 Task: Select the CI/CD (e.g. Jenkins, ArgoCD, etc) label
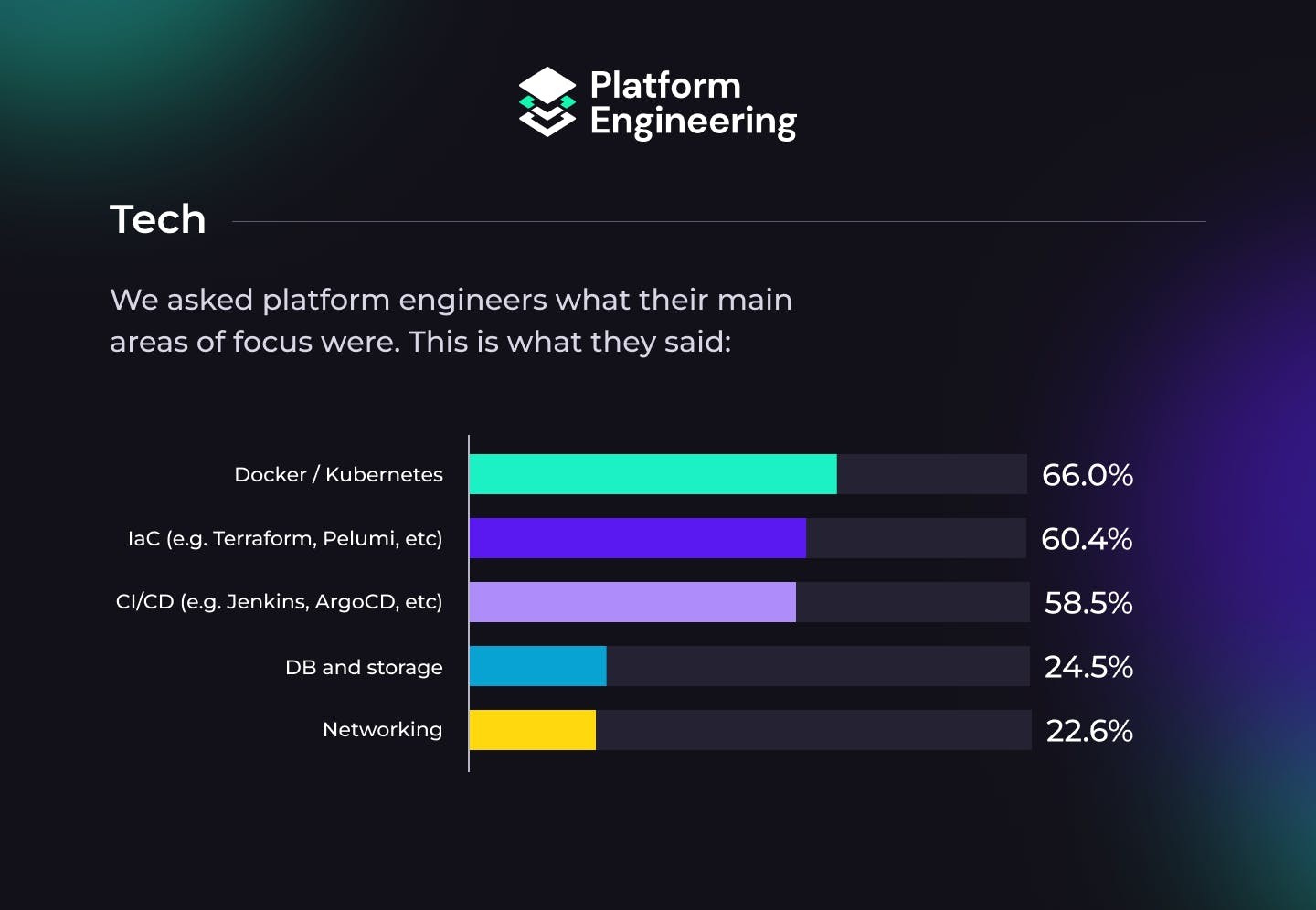[x=279, y=602]
